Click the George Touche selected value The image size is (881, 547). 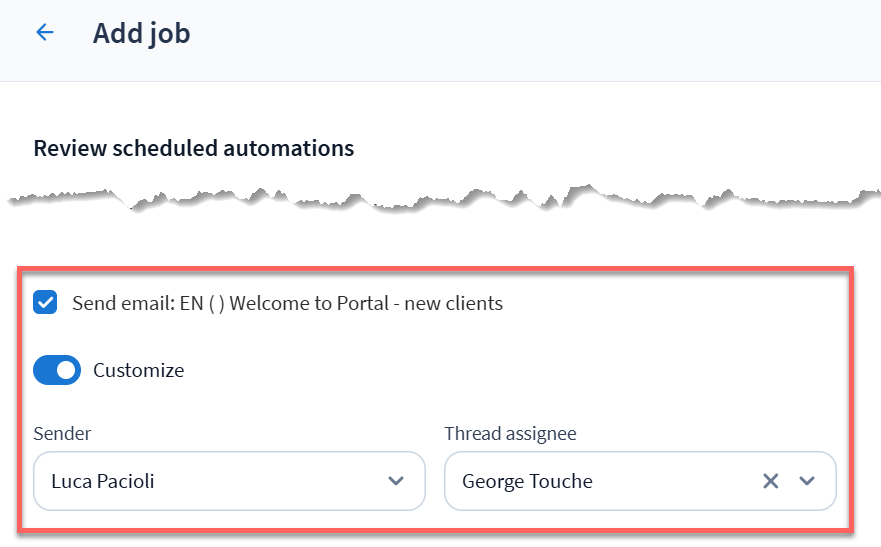527,481
